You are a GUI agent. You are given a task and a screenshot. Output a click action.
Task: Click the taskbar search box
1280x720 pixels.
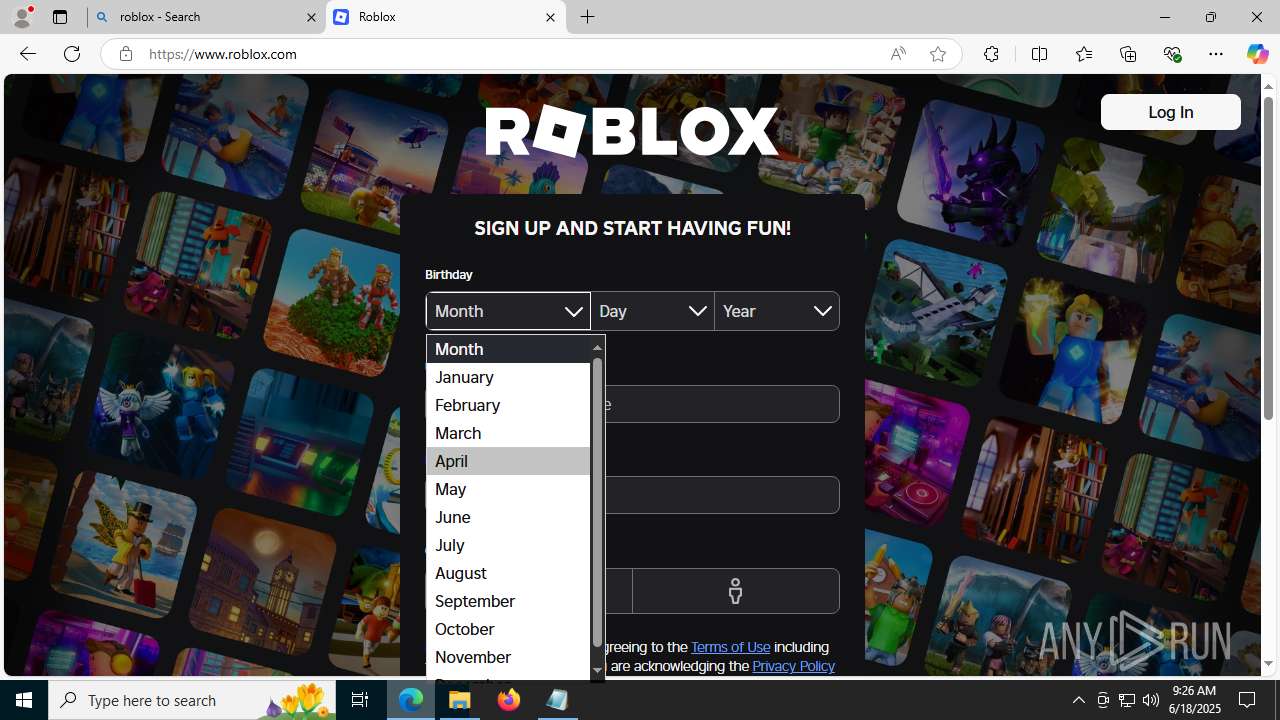194,700
